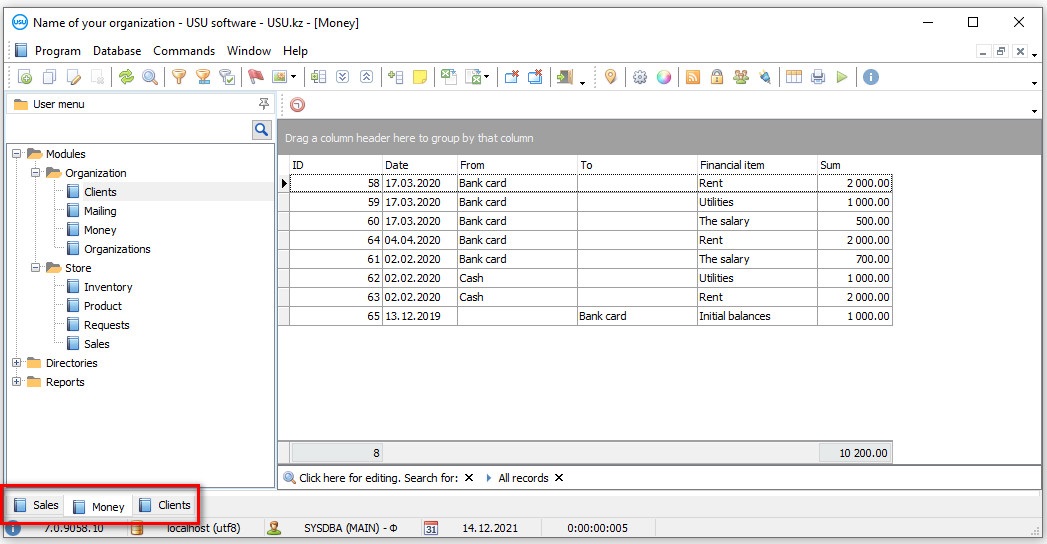The width and height of the screenshot is (1047, 544).
Task: Click the Add record toolbar icon
Action: tap(25, 77)
